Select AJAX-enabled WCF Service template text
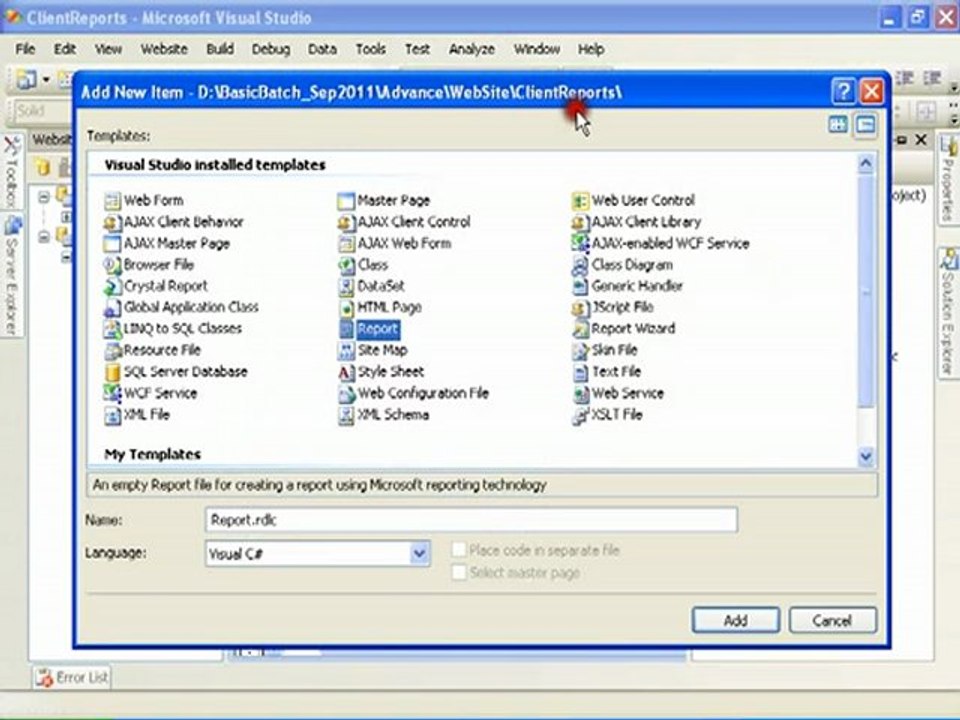The image size is (960, 720). pos(670,244)
